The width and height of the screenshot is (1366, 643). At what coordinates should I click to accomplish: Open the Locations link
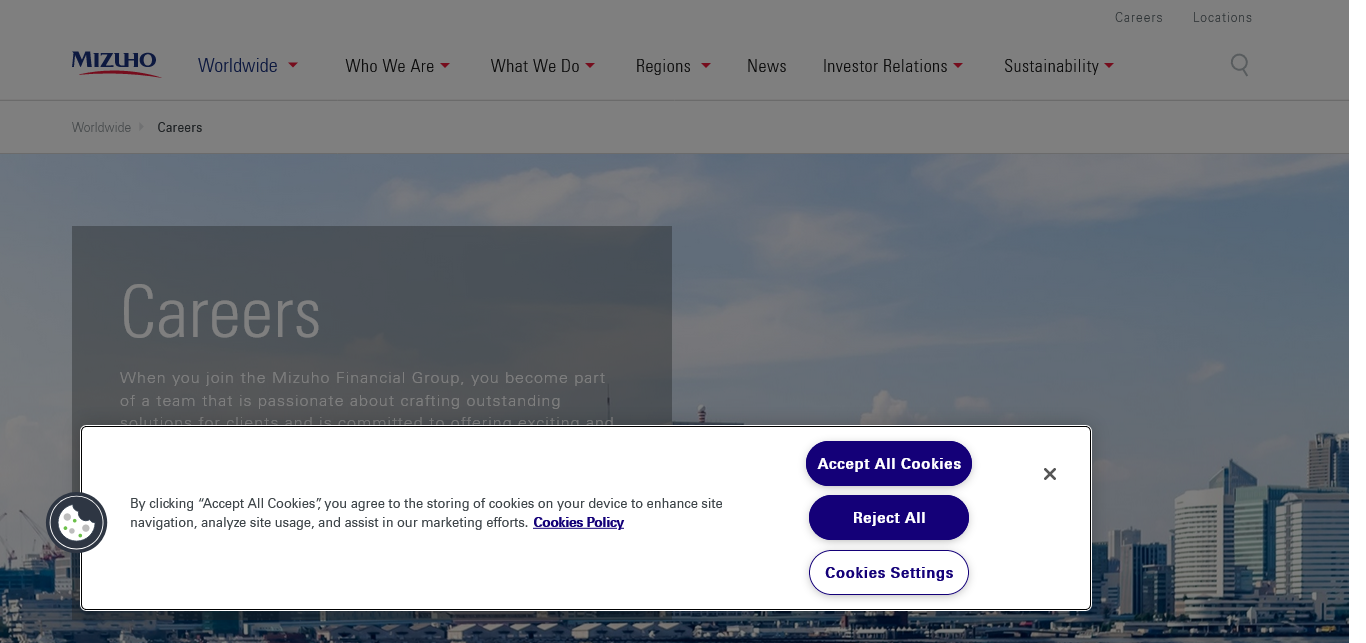[1222, 17]
